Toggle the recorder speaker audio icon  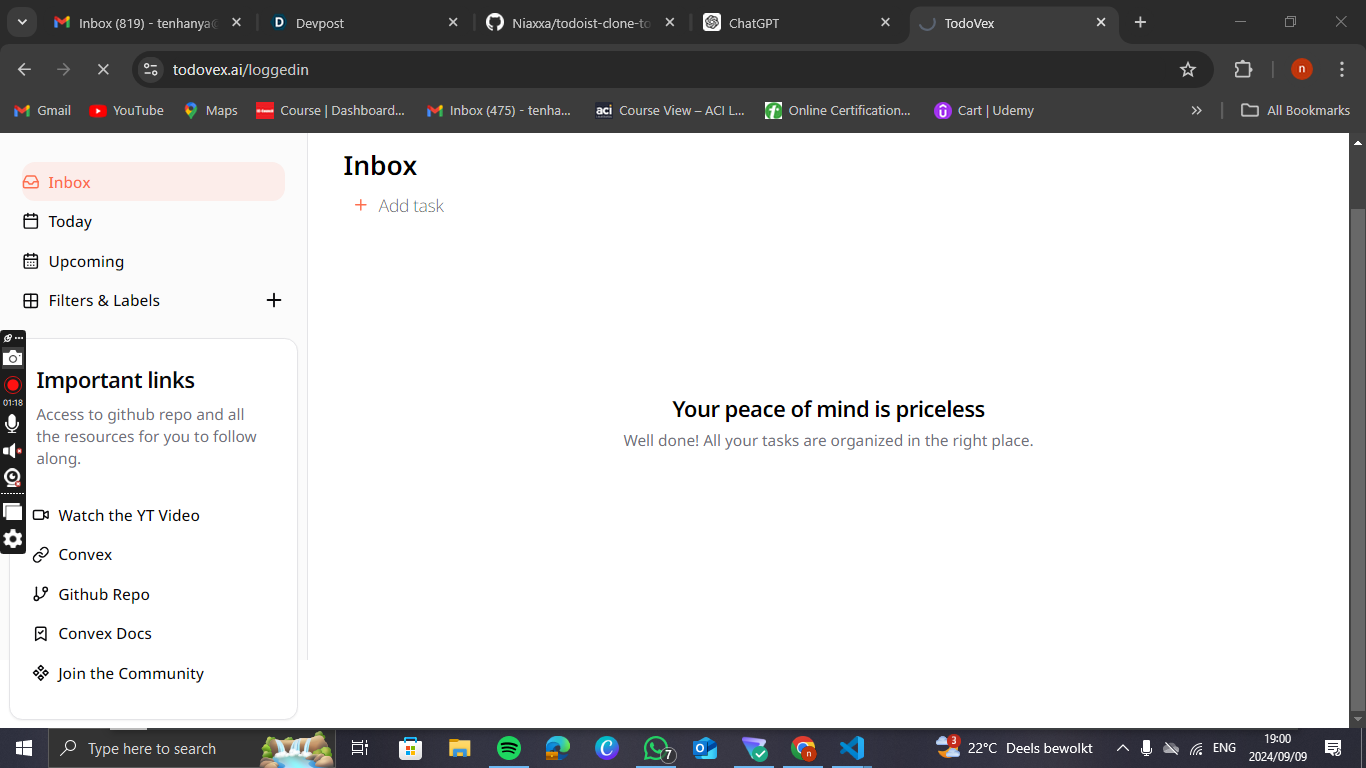click(x=12, y=451)
